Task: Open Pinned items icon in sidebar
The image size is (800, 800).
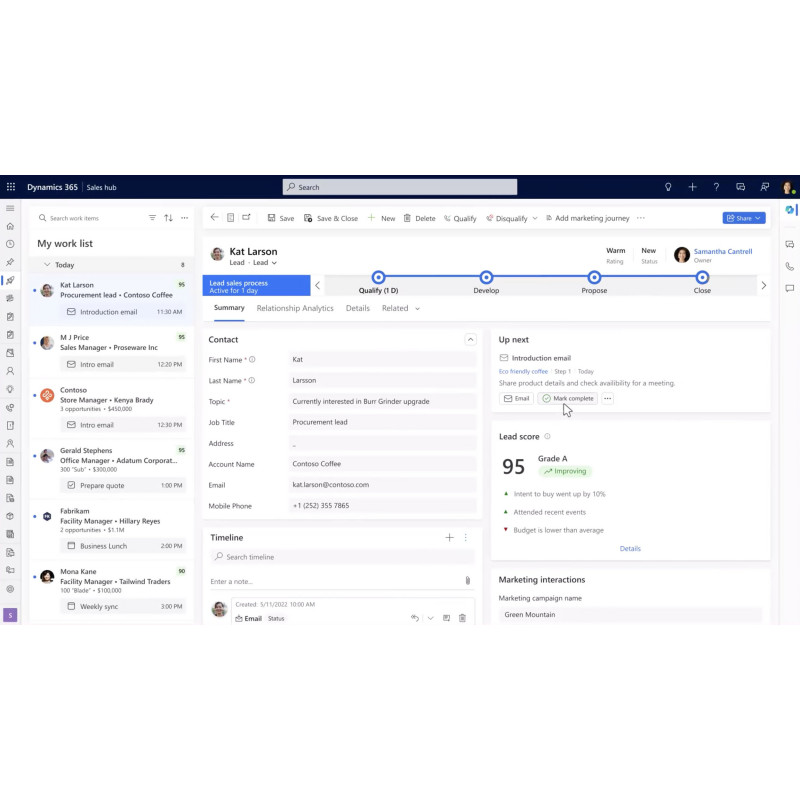Action: coord(10,262)
